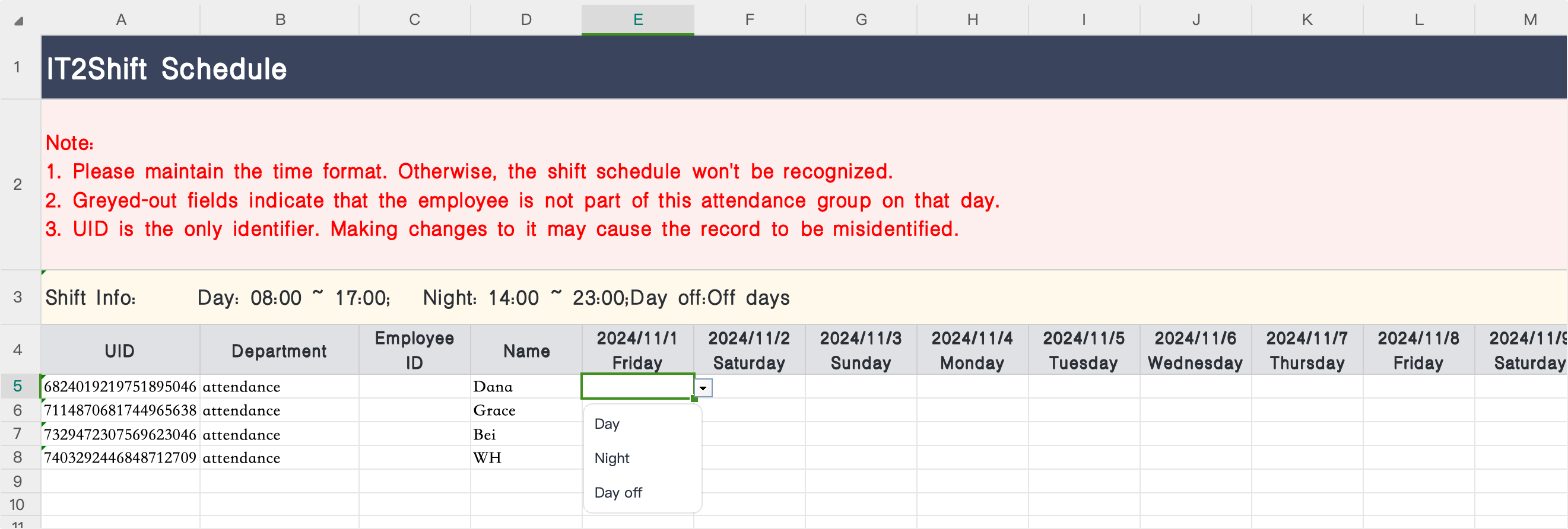
Task: Select "Night" from the shift dropdown list
Action: [x=611, y=458]
